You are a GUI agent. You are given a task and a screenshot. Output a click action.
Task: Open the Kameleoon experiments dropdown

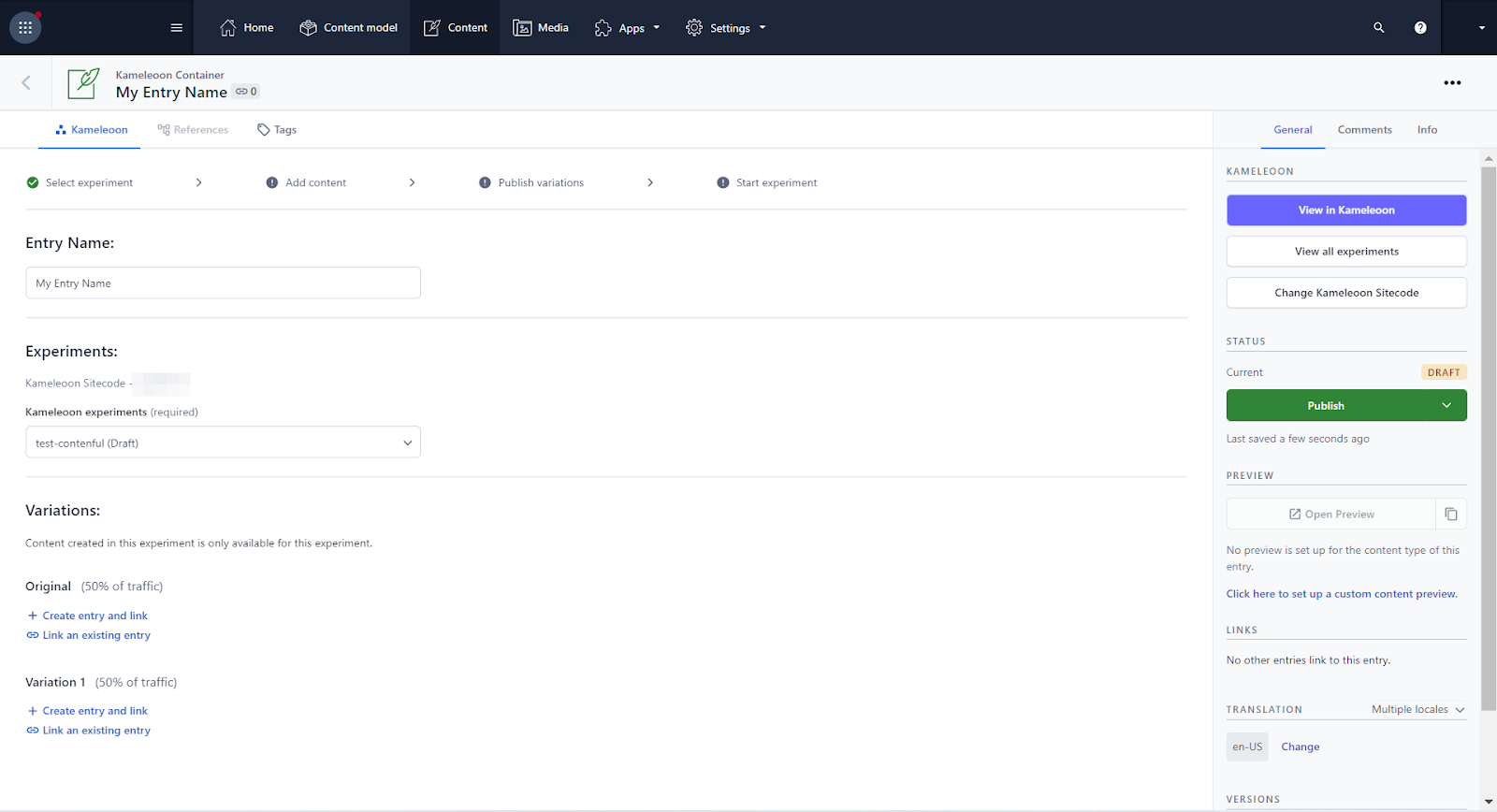coord(223,442)
